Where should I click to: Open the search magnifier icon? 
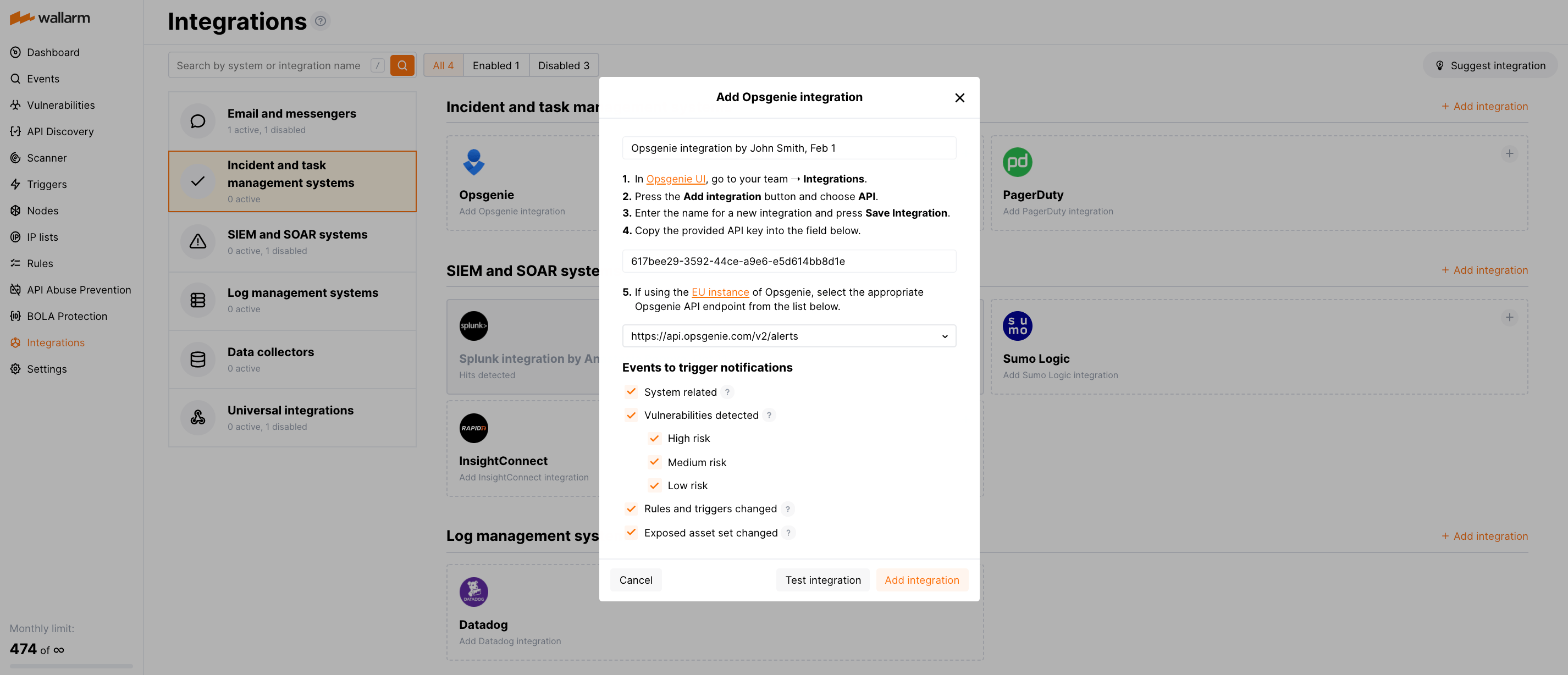click(402, 65)
